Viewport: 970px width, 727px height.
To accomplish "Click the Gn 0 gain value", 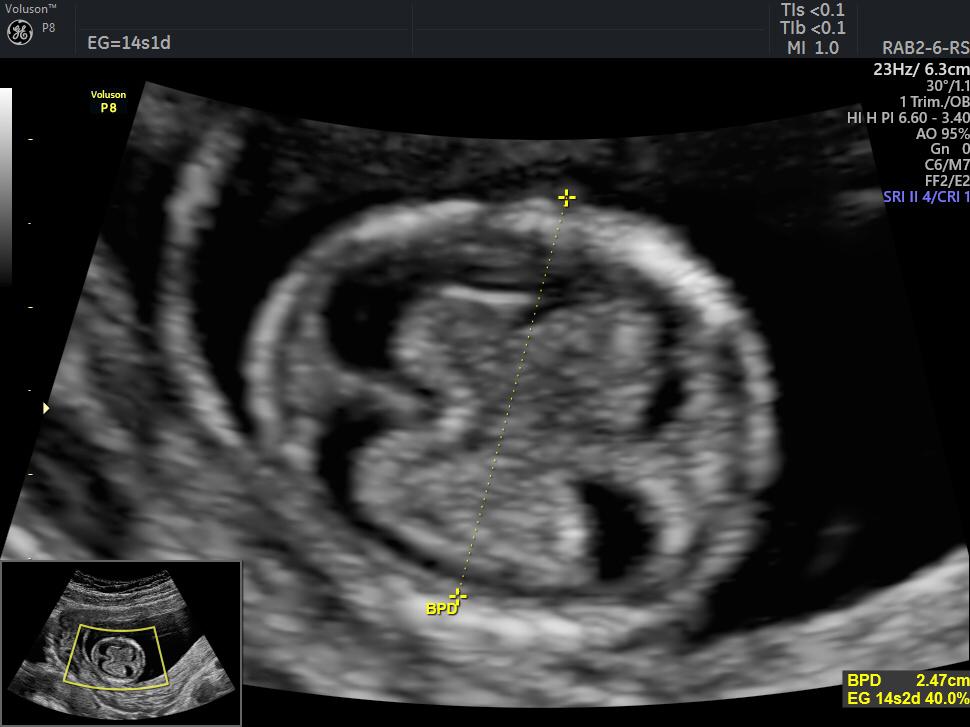I will pyautogui.click(x=949, y=149).
